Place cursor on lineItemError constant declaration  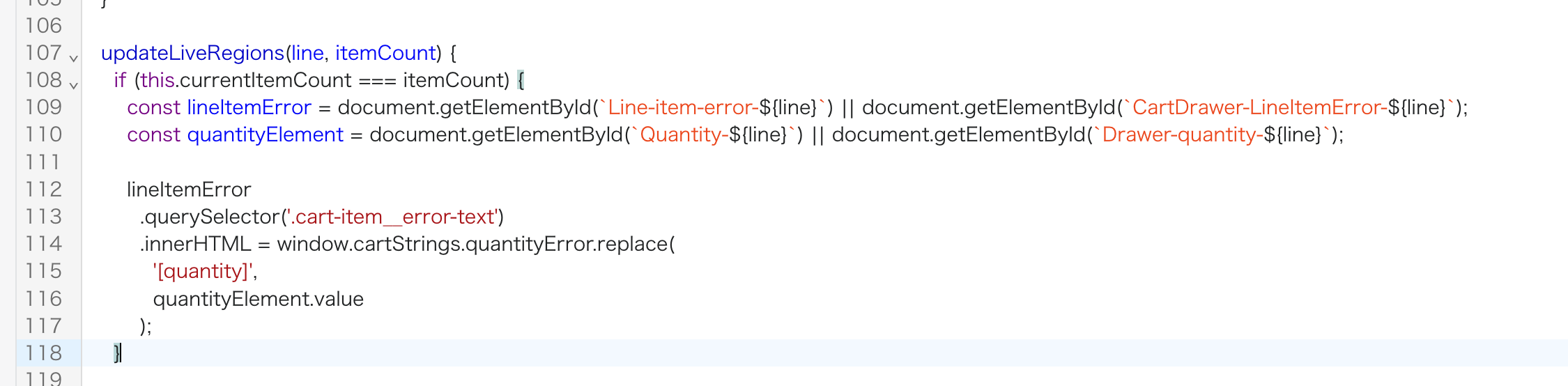tap(249, 107)
